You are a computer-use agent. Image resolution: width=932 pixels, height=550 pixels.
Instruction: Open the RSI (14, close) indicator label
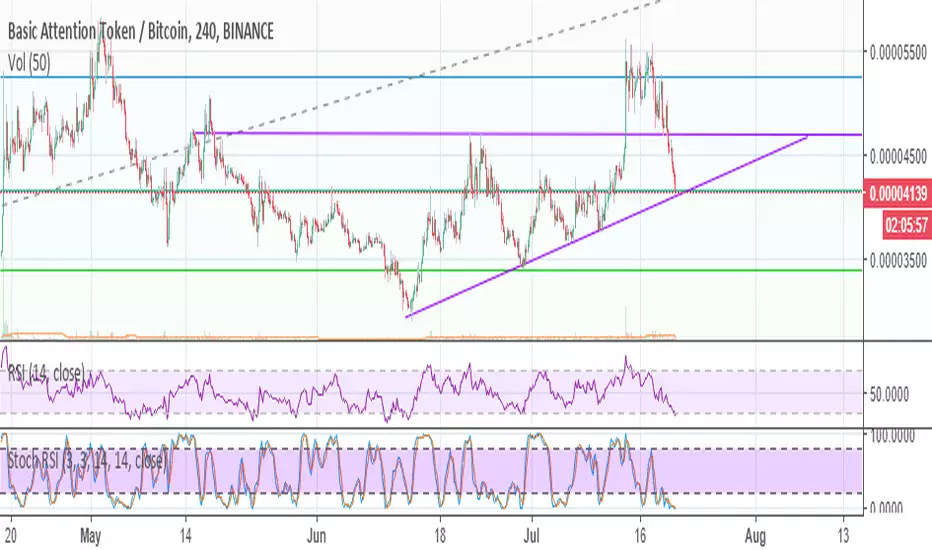[46, 374]
